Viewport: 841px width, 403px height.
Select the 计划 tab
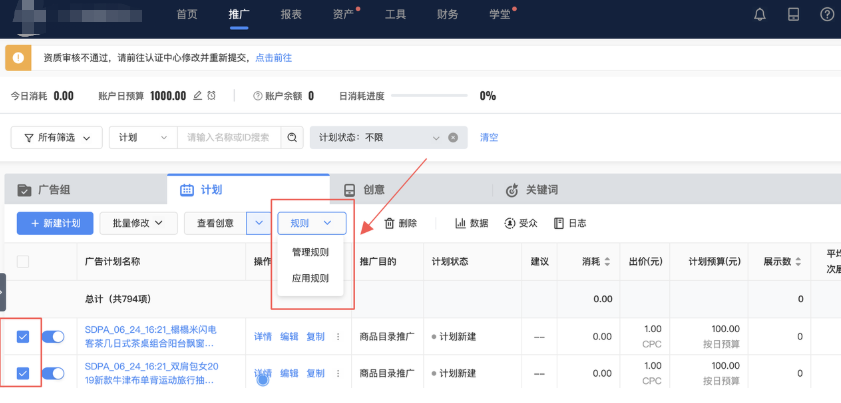tap(248, 190)
